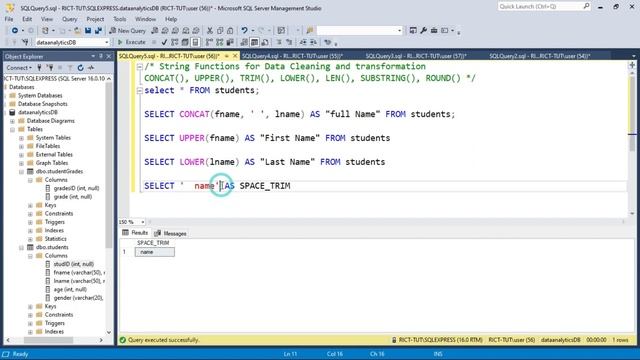The image size is (640, 360).
Task: Collapse the dbo.students table node
Action: (x=21, y=247)
